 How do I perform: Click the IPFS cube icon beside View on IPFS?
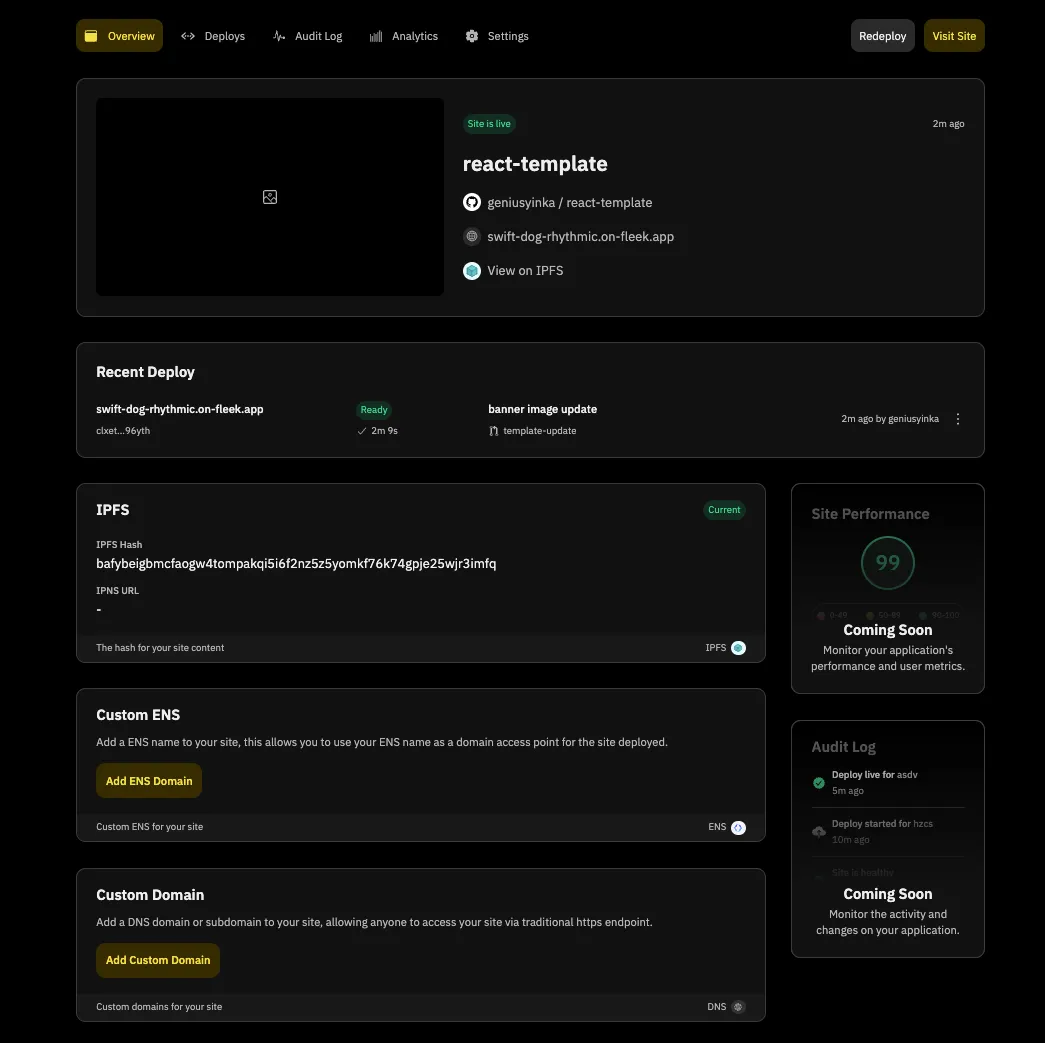[x=472, y=271]
